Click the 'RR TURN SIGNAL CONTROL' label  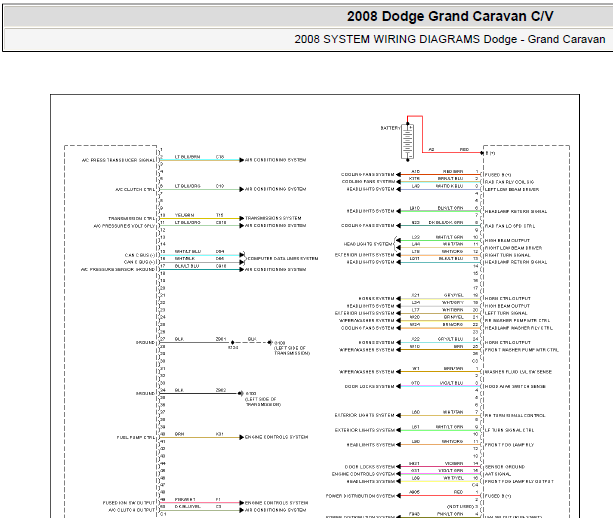[x=515, y=416]
